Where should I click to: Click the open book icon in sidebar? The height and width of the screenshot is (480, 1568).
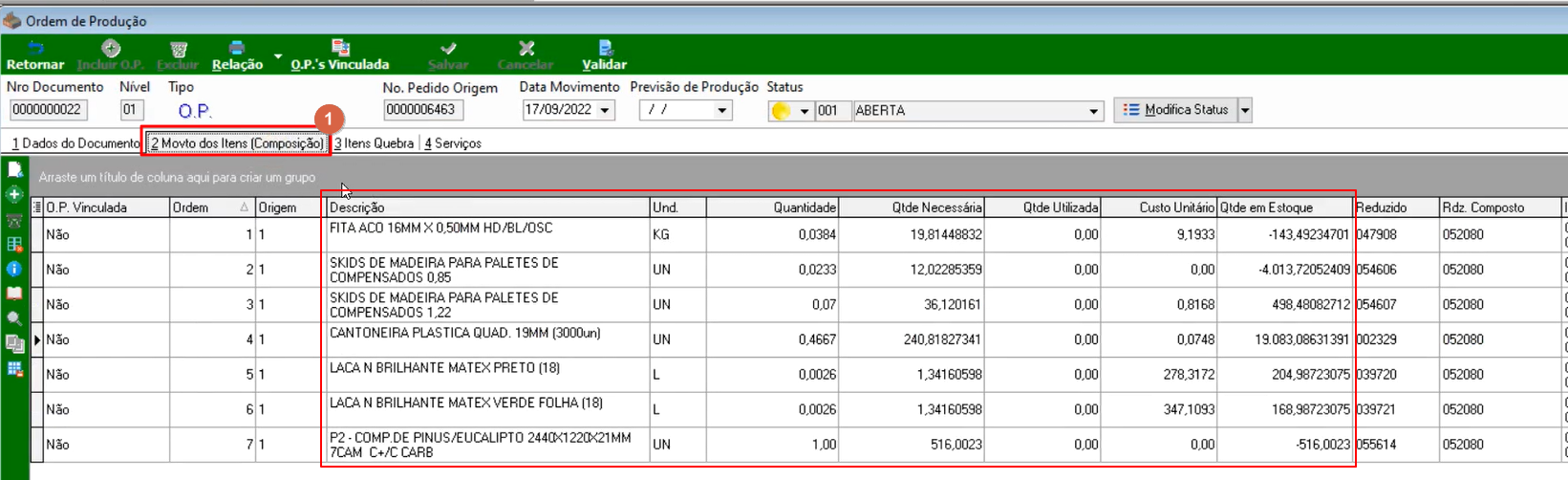tap(14, 295)
